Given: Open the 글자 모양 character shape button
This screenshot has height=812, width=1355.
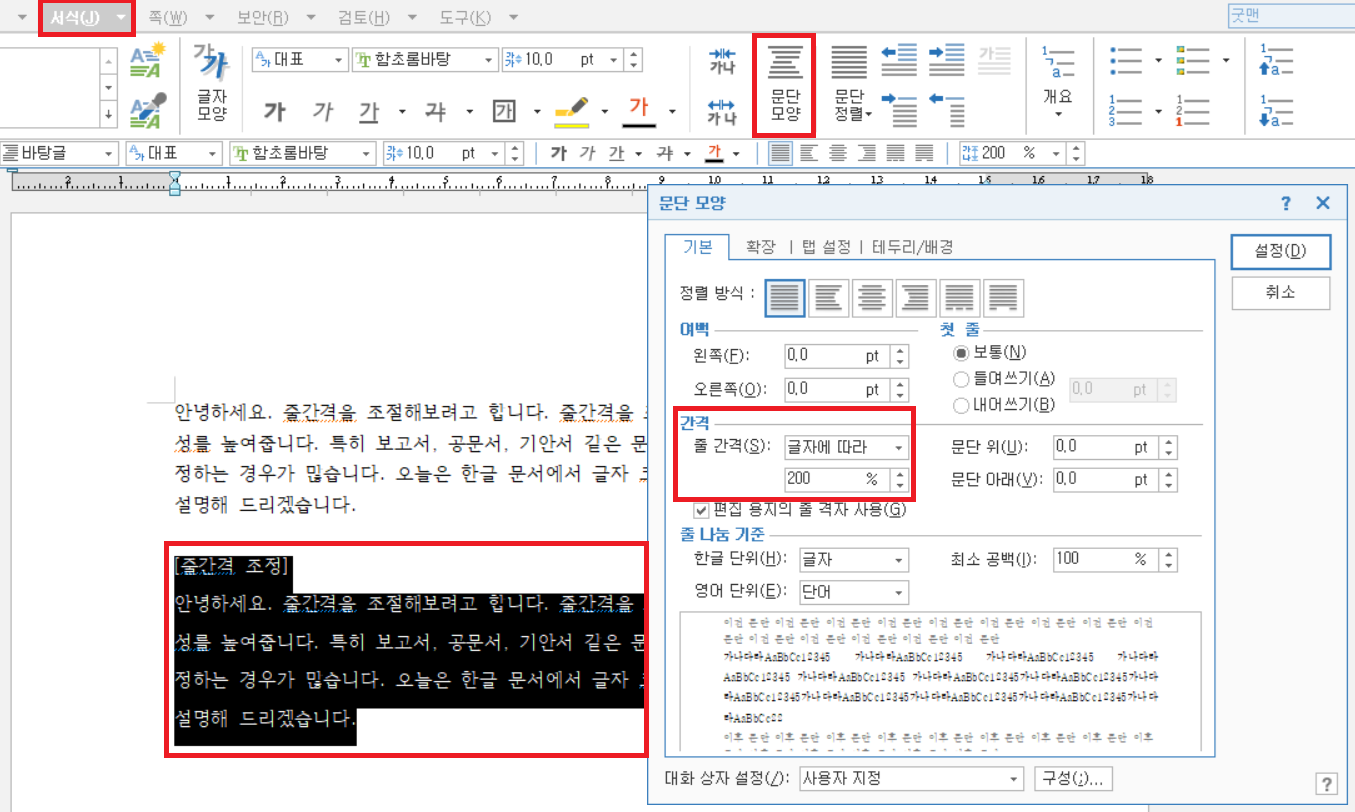Looking at the screenshot, I should tap(211, 82).
